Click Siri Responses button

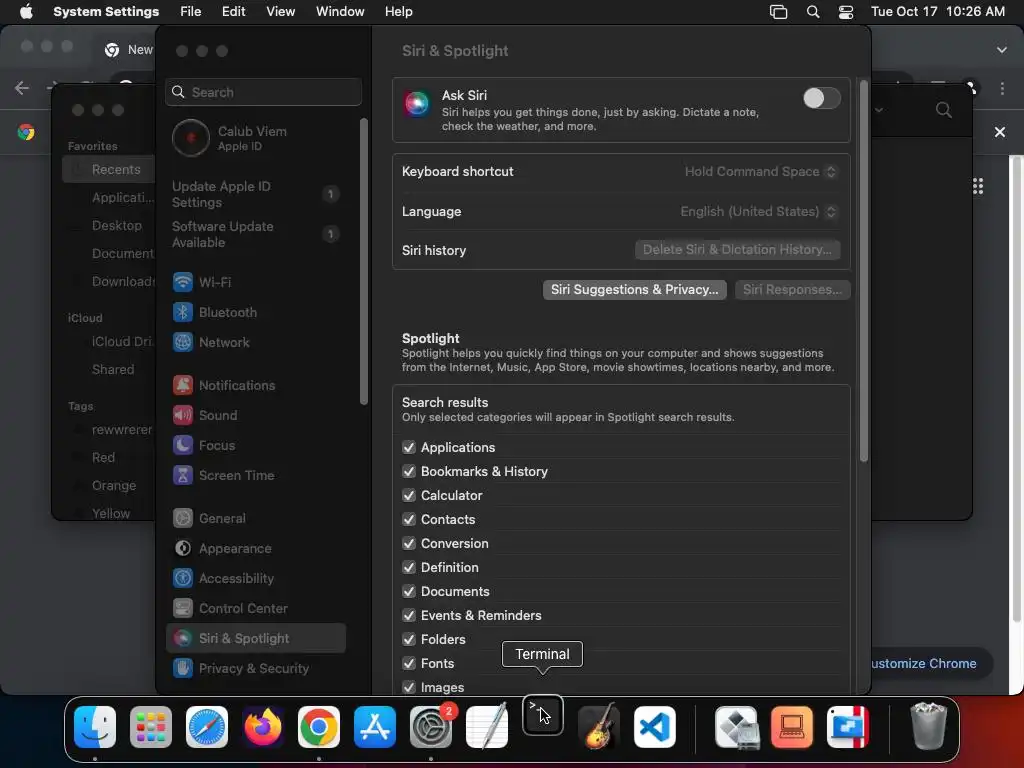(x=792, y=290)
